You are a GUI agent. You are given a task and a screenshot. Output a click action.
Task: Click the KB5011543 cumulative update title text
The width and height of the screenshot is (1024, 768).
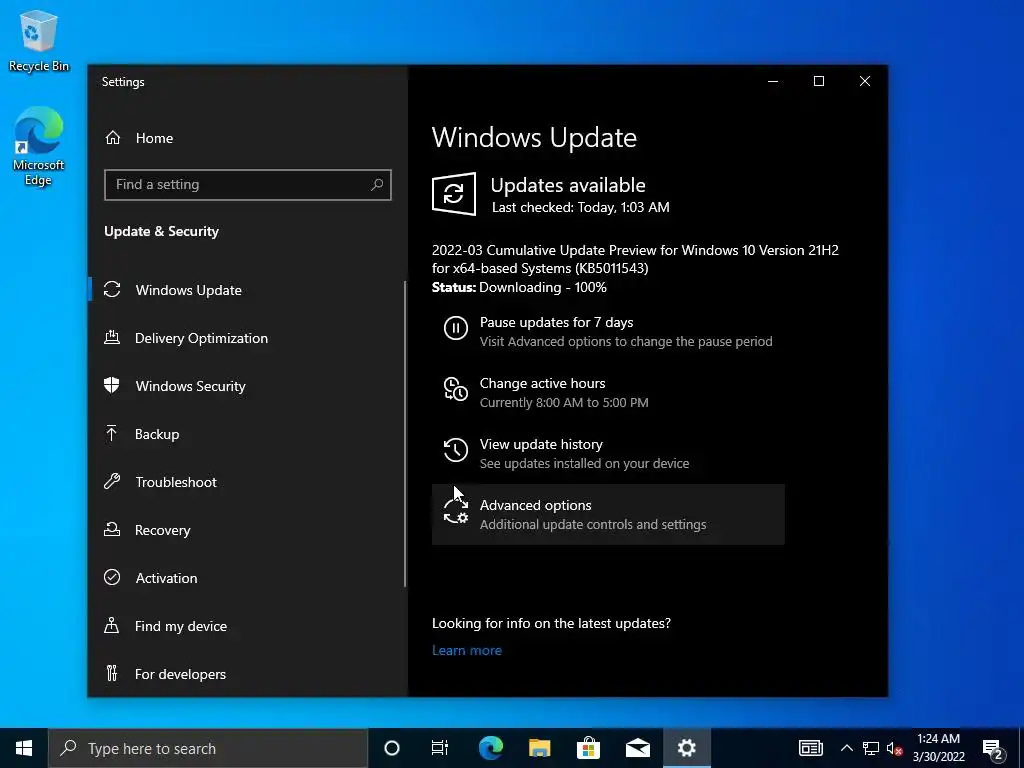(x=635, y=259)
